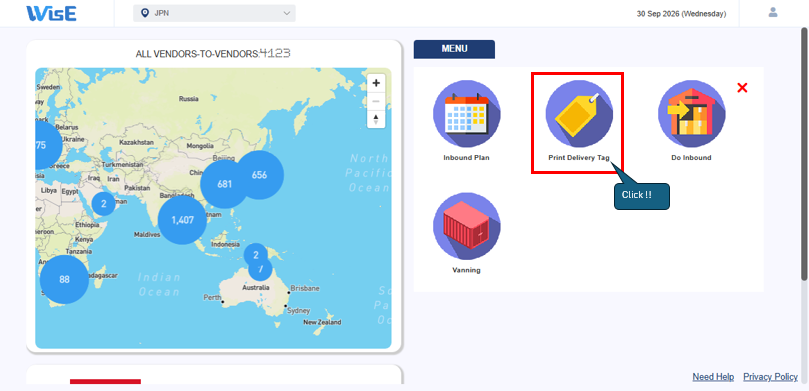Open the Need Help link
Screen dimensions: 809x391
pyautogui.click(x=713, y=377)
